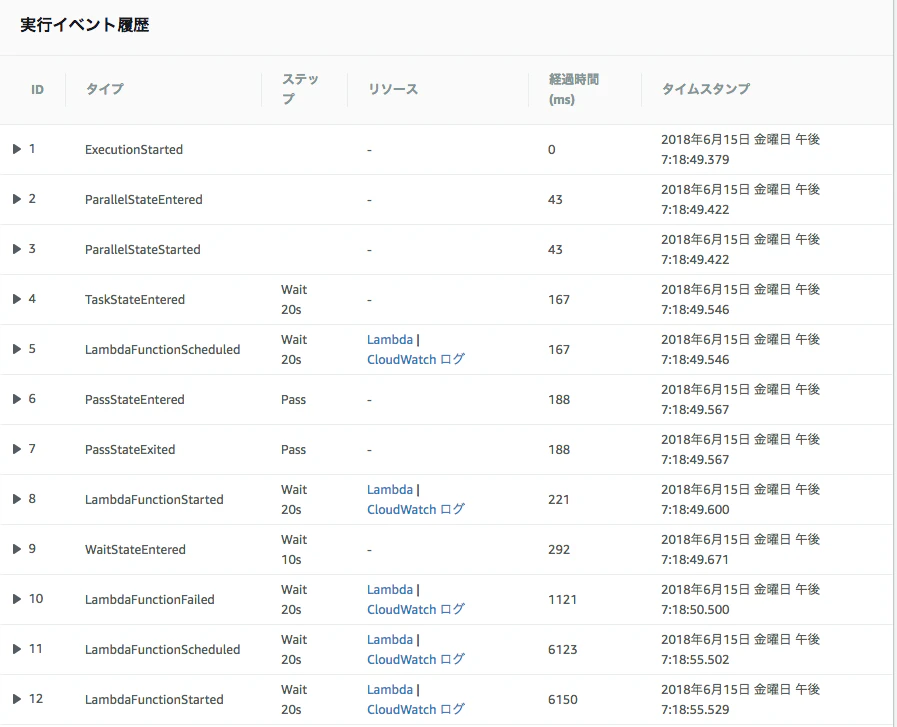This screenshot has height=727, width=897.
Task: Expand event 7 PassStateExited row
Action: pyautogui.click(x=17, y=449)
